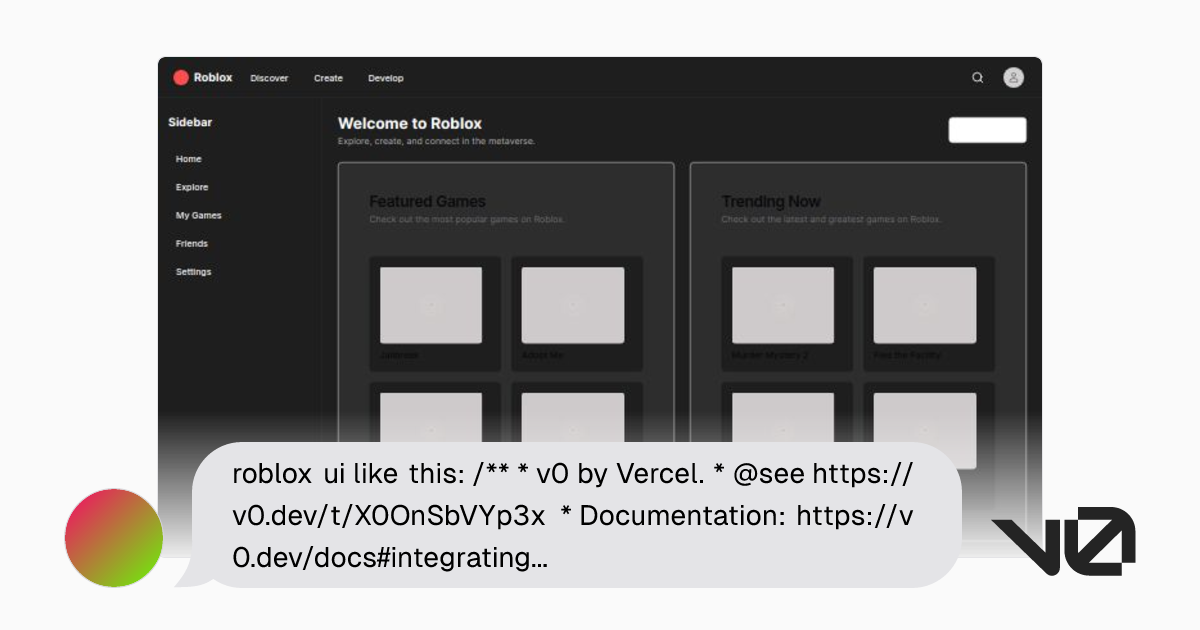This screenshot has width=1200, height=630.
Task: Click the white button near the page header
Action: pos(987,130)
